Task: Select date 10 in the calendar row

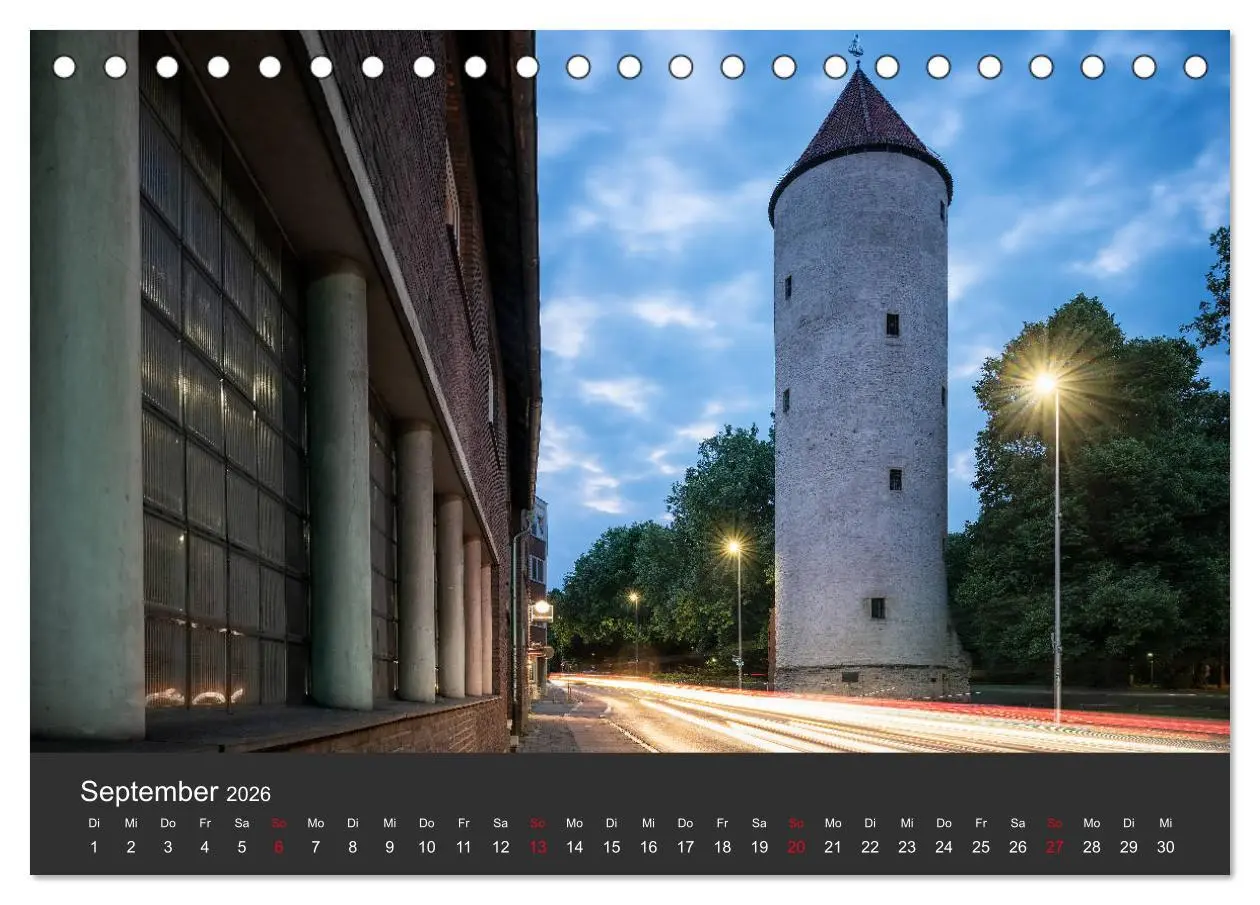Action: pos(427,847)
